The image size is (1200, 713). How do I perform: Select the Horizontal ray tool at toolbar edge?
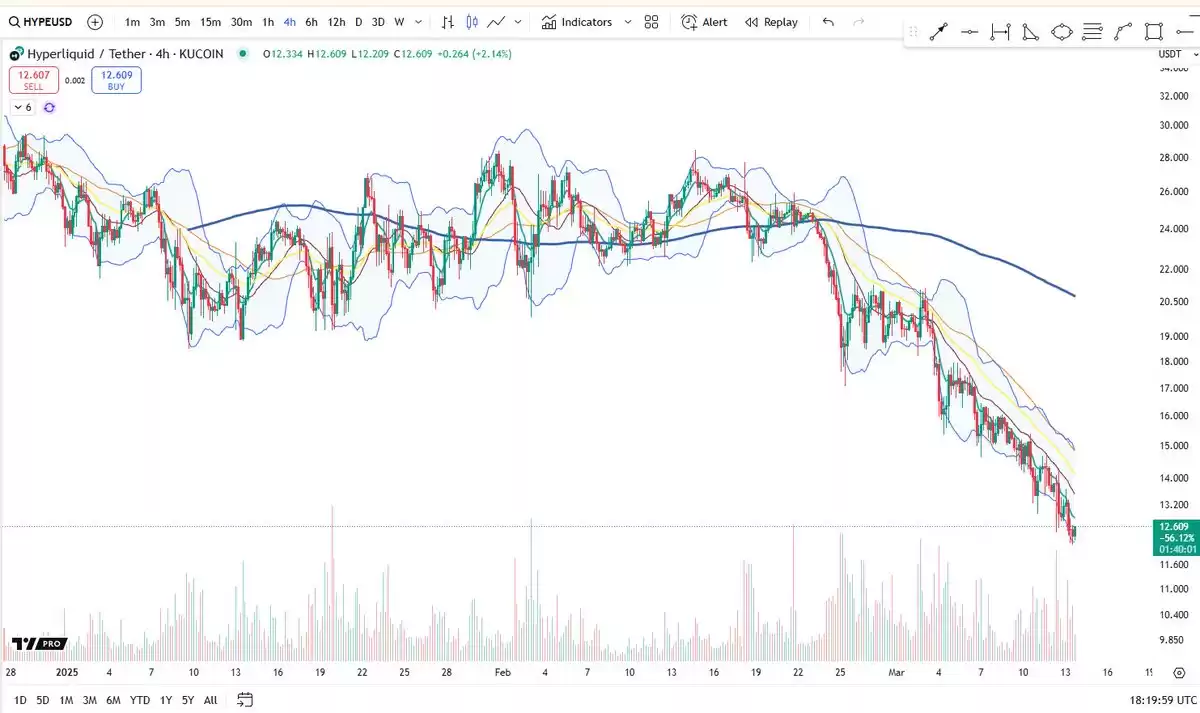pos(1186,32)
